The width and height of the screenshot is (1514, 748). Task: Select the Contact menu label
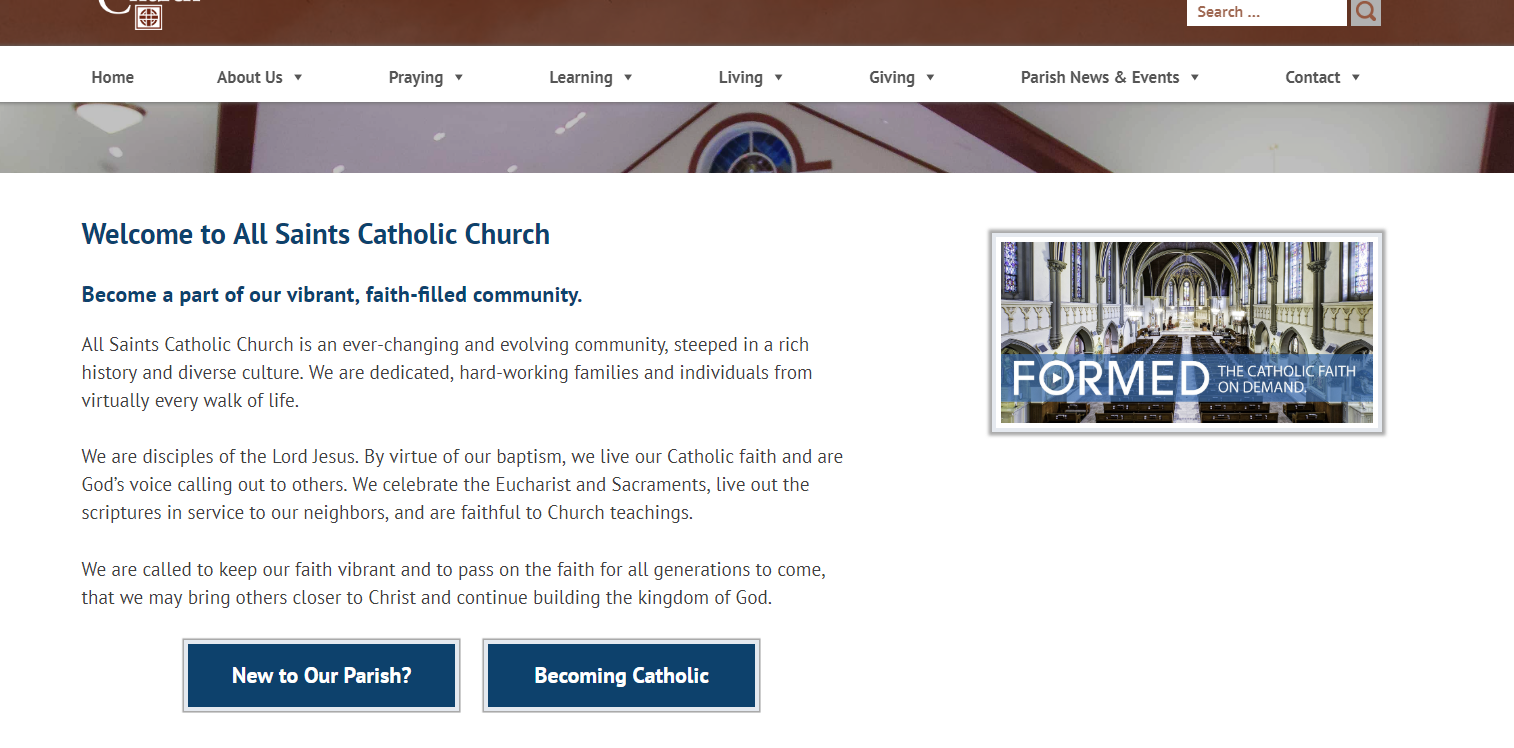click(x=1312, y=77)
